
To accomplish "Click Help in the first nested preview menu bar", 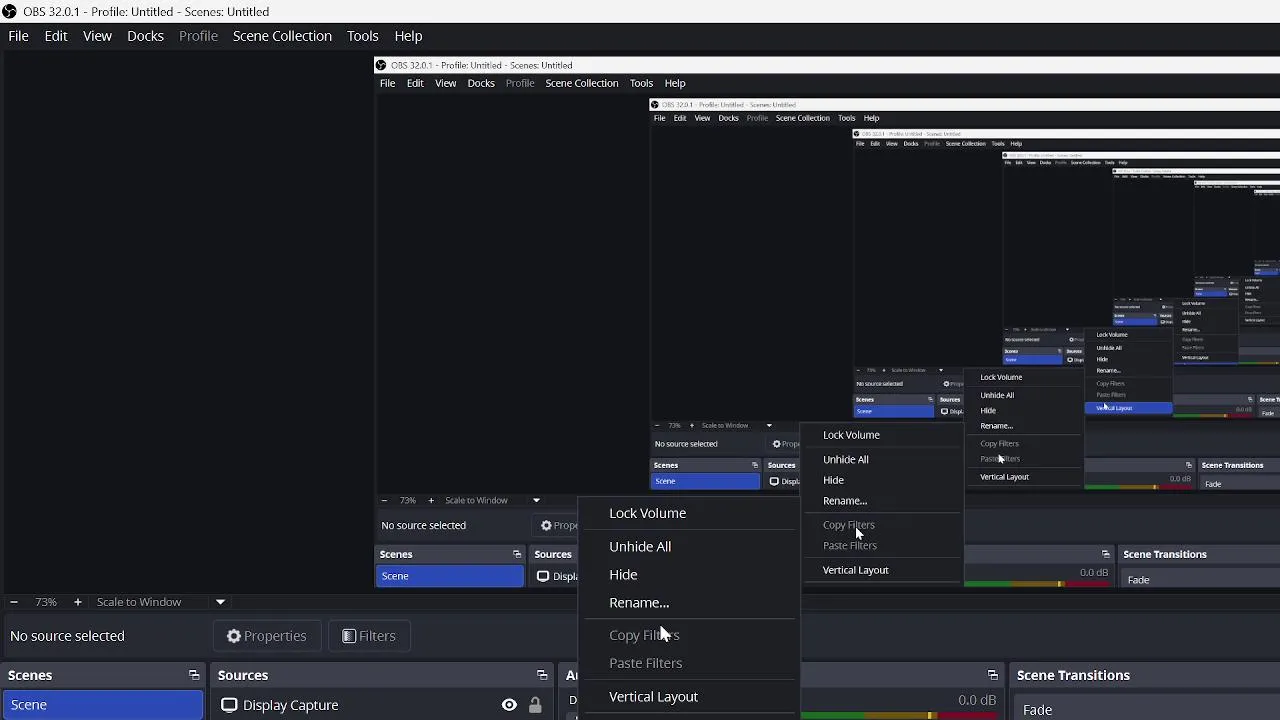I will point(675,84).
